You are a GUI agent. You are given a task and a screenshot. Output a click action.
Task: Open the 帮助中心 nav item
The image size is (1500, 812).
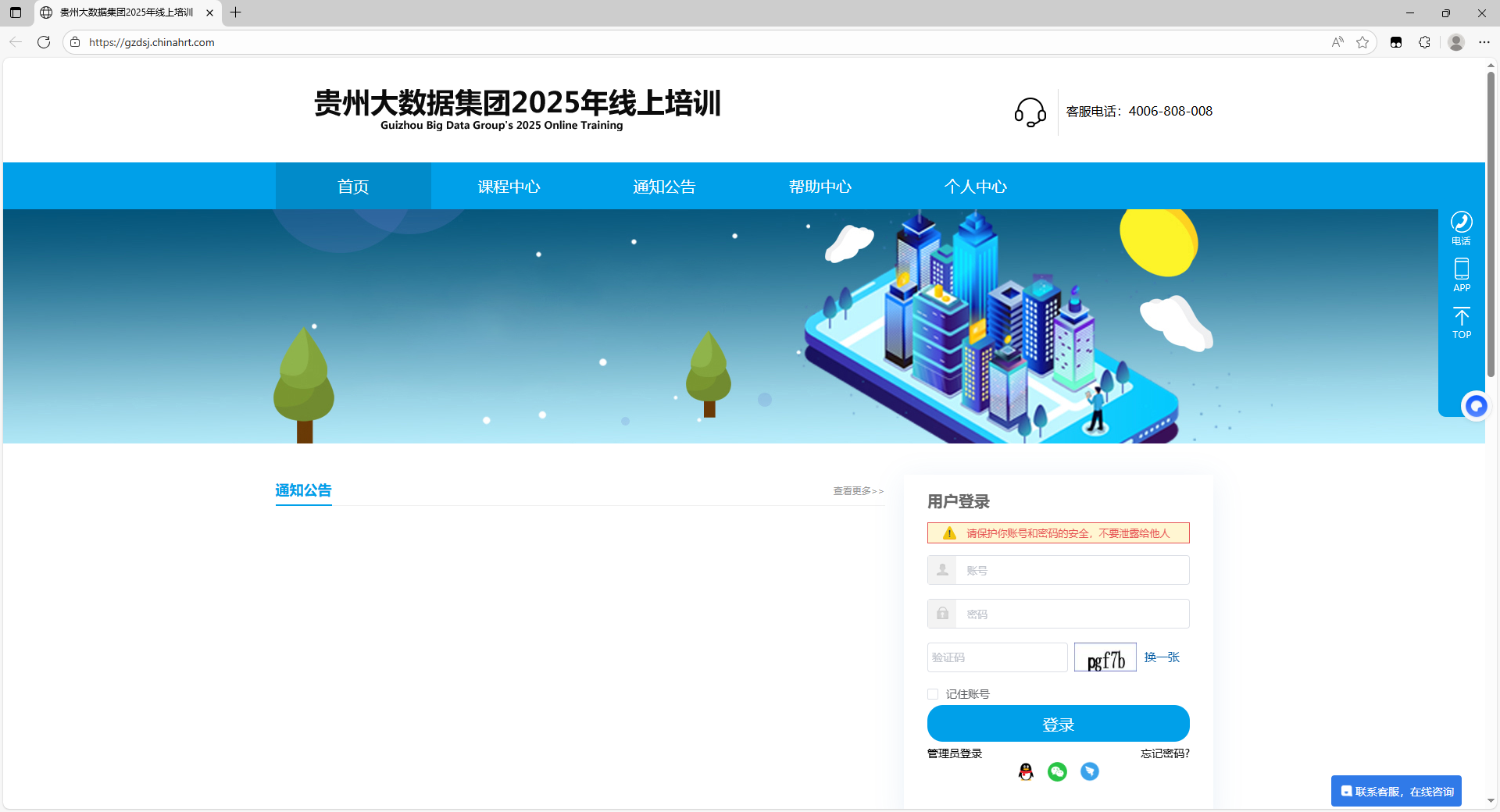tap(820, 187)
